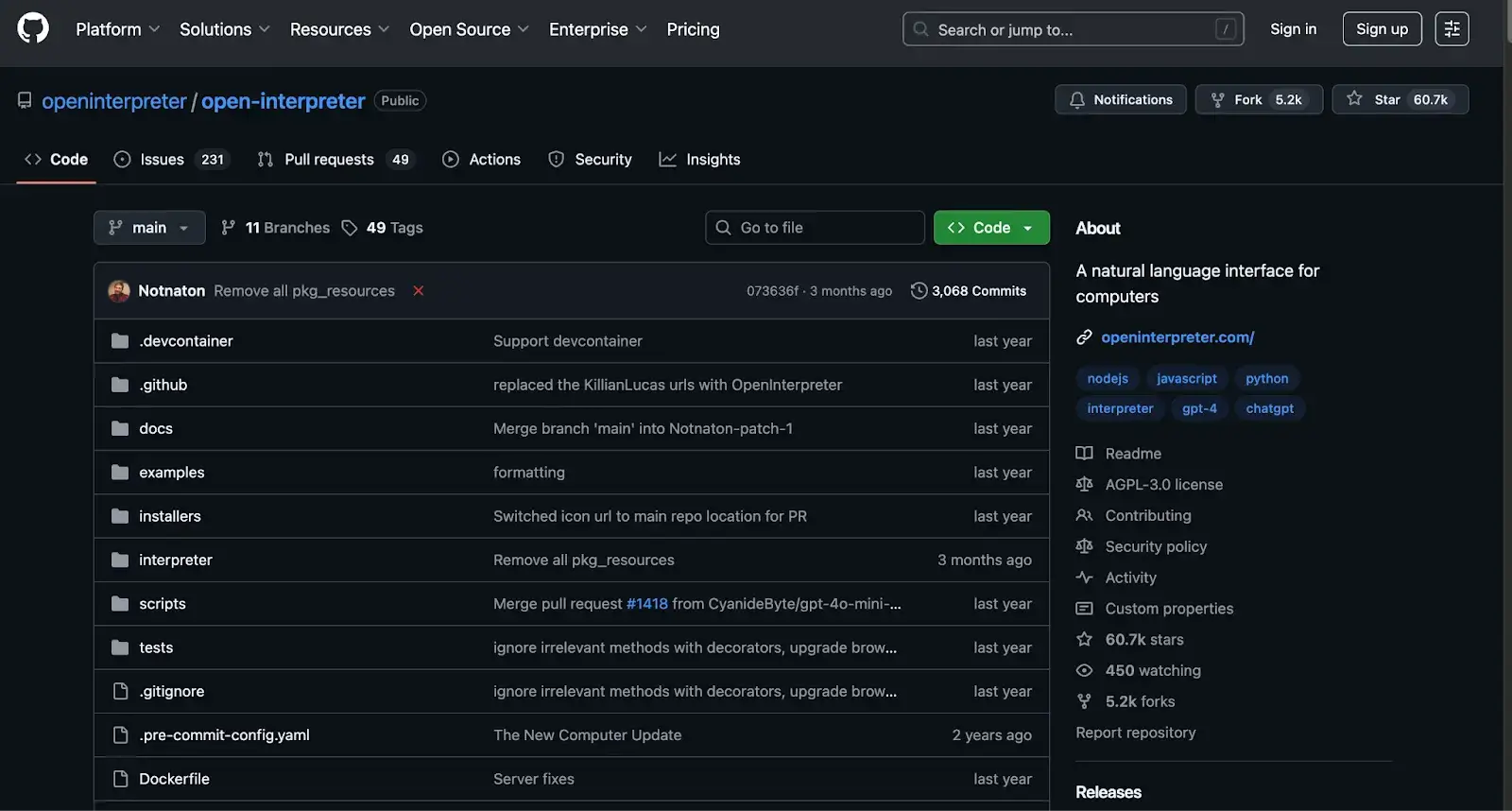Expand the main branch dropdown

coord(149,228)
